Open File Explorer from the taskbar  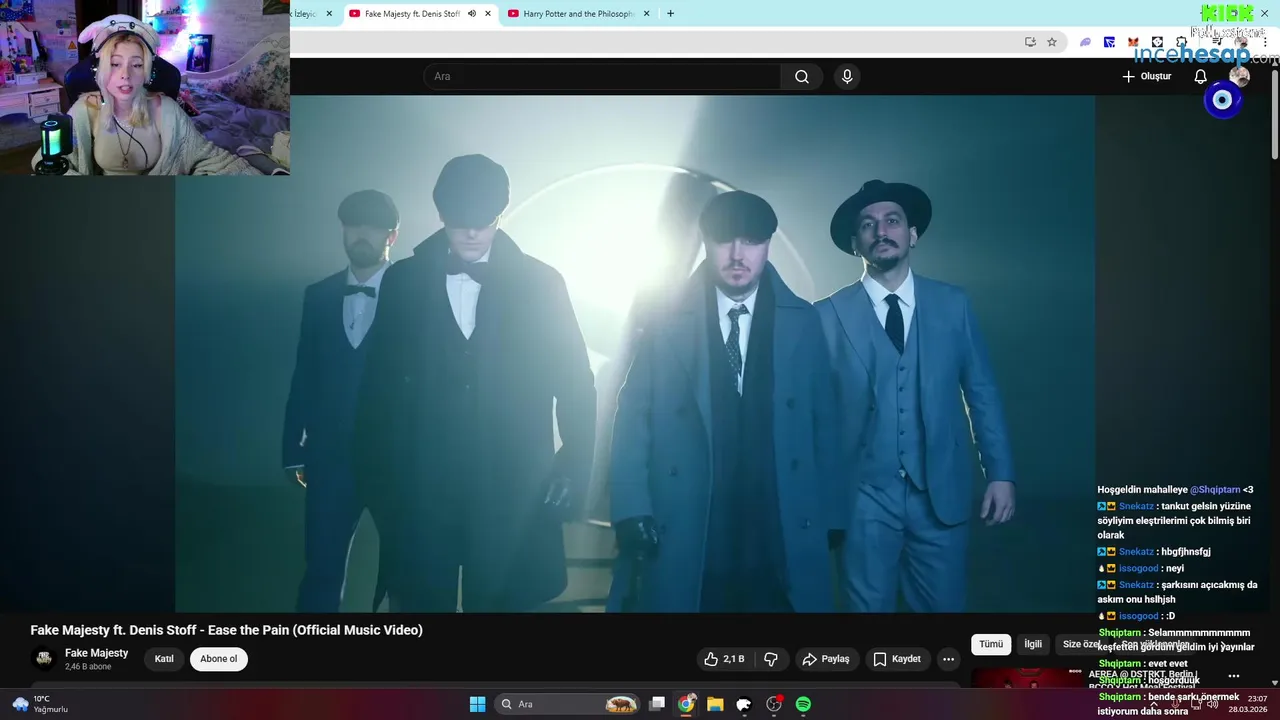(x=715, y=704)
